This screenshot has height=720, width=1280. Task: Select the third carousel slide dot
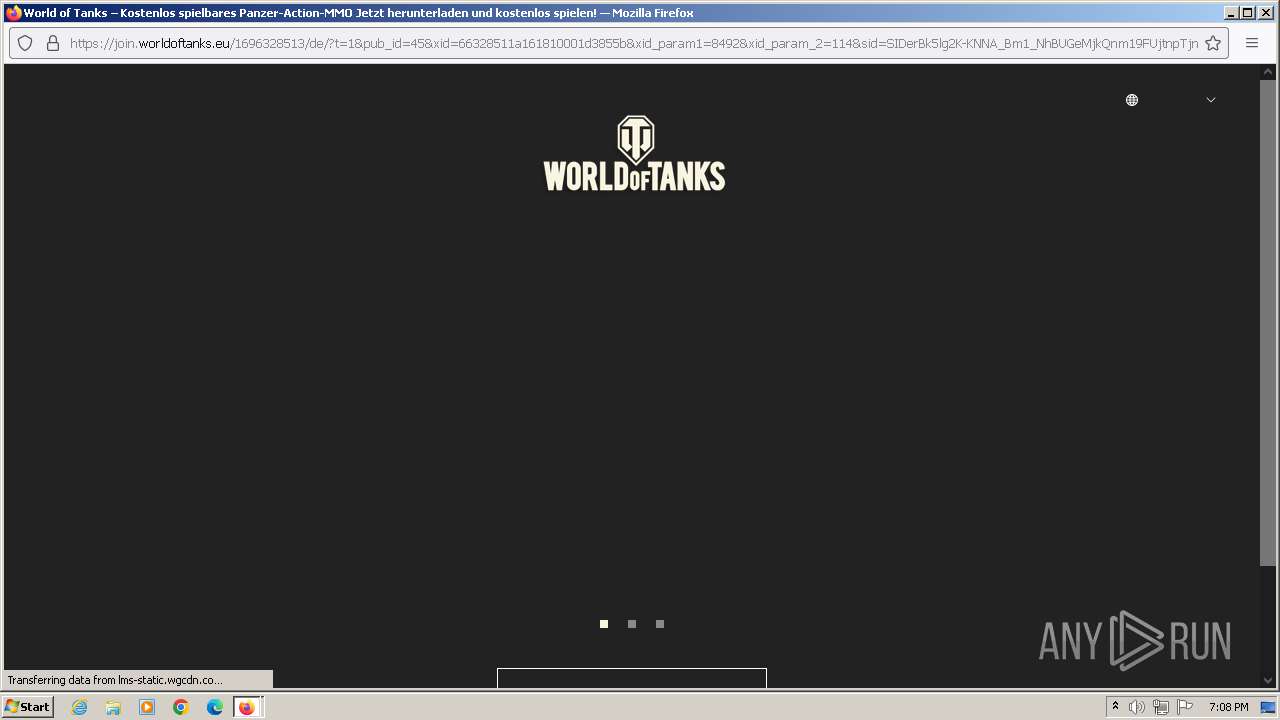(x=660, y=624)
